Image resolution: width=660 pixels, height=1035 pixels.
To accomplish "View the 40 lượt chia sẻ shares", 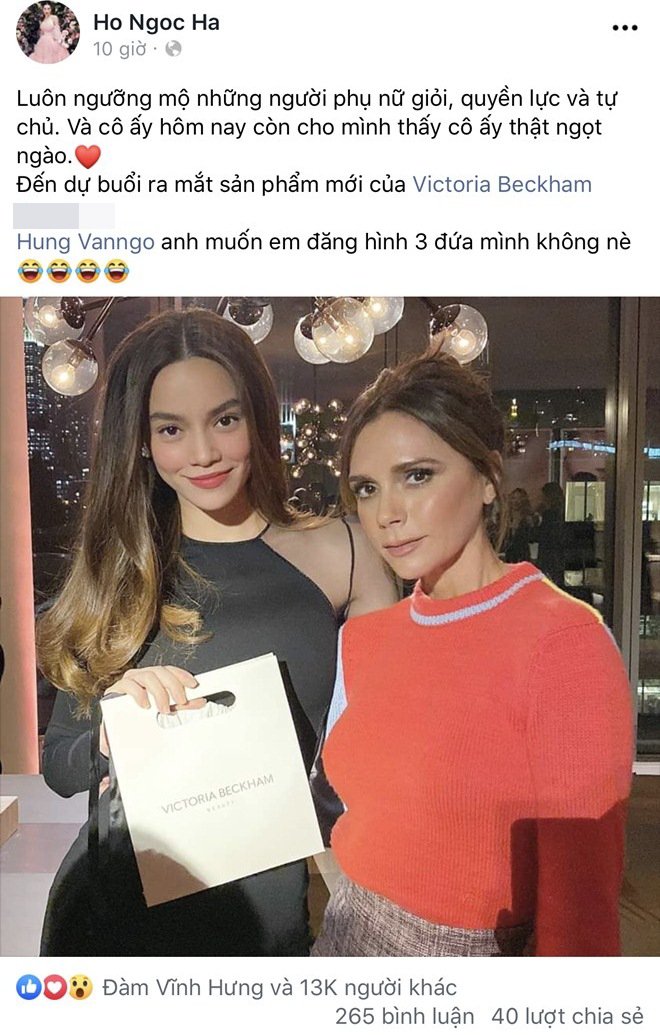I will [x=568, y=1017].
